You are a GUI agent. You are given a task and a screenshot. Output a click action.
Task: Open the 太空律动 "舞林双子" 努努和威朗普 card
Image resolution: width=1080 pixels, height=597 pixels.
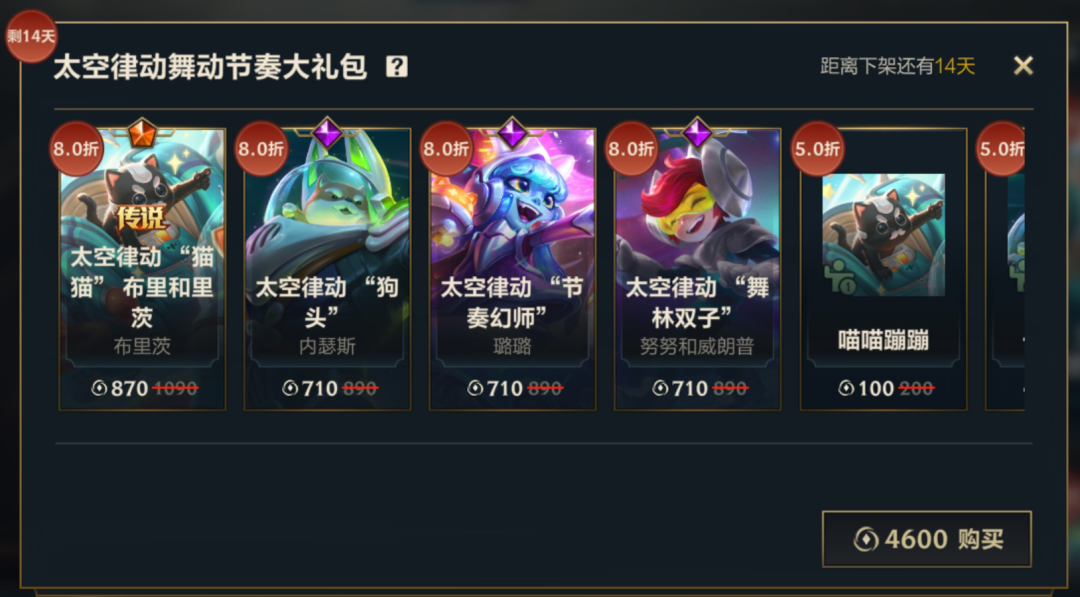click(698, 269)
